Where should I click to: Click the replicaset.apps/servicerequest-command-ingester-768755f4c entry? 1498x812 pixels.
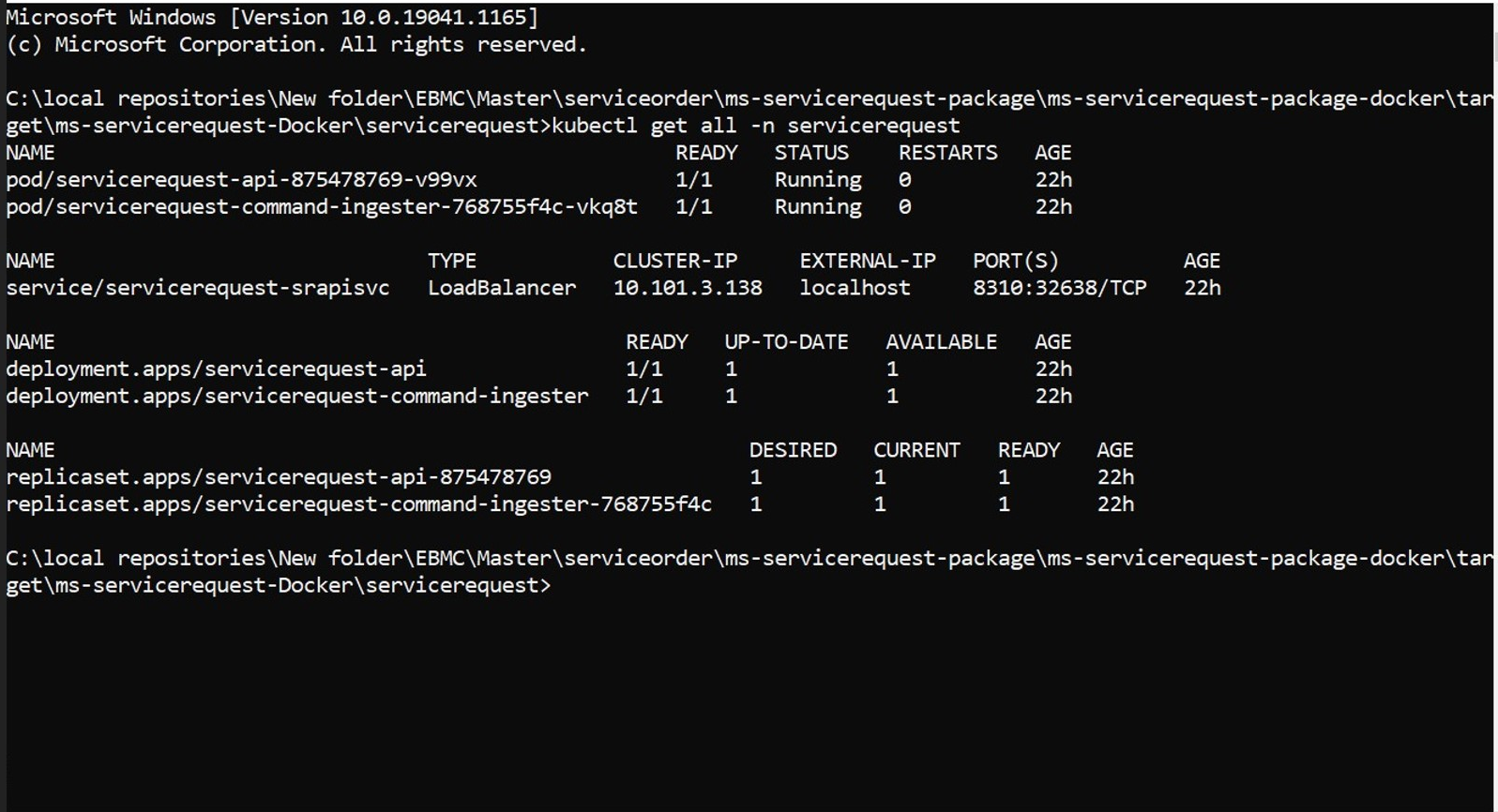click(x=358, y=504)
